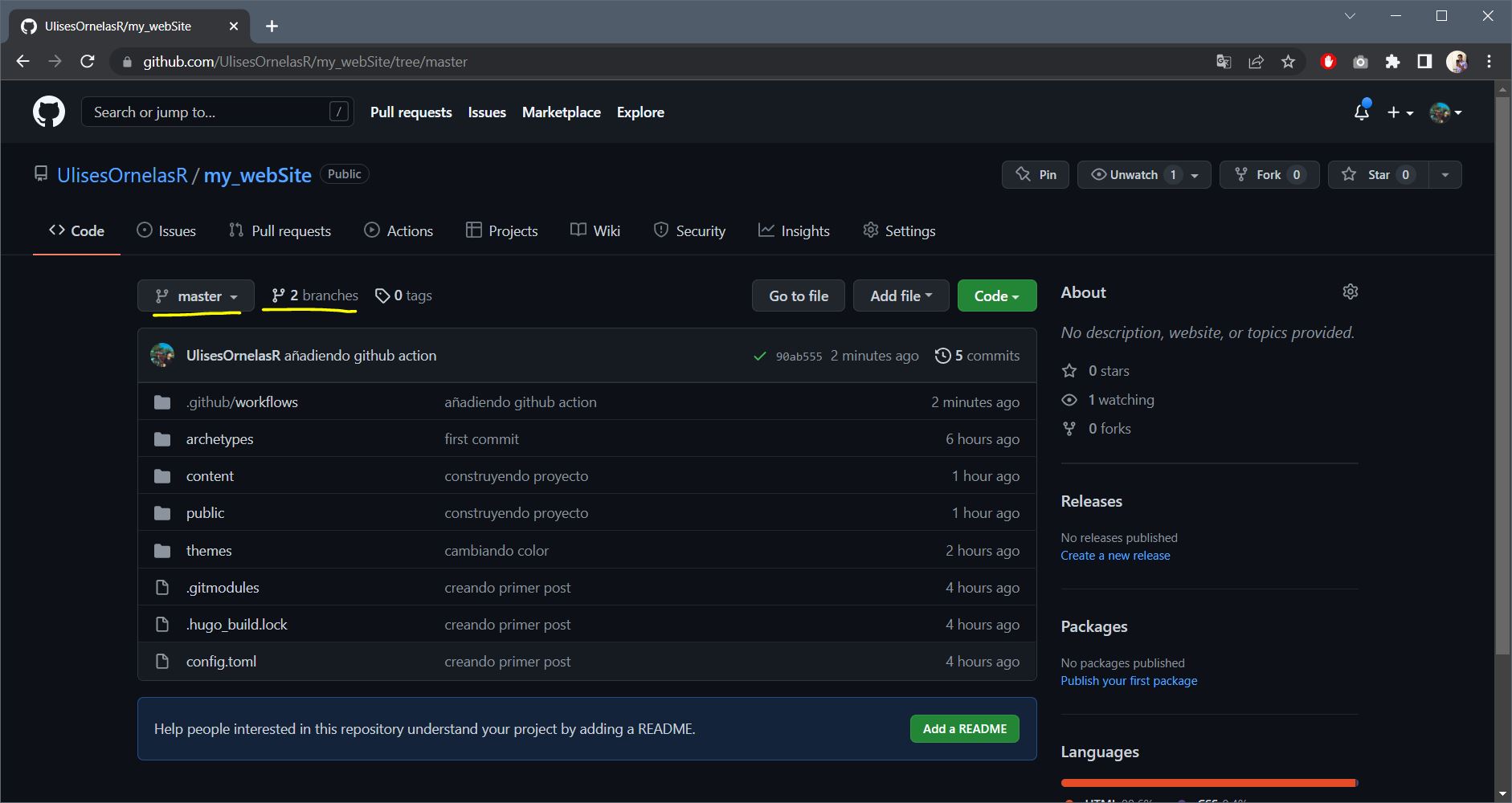Click the page vertical scrollbar
This screenshot has width=1512, height=803.
1502,375
